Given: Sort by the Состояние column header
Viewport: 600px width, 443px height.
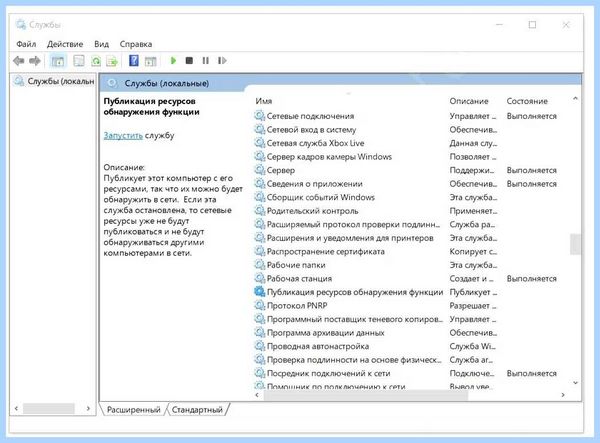Looking at the screenshot, I should pyautogui.click(x=527, y=101).
